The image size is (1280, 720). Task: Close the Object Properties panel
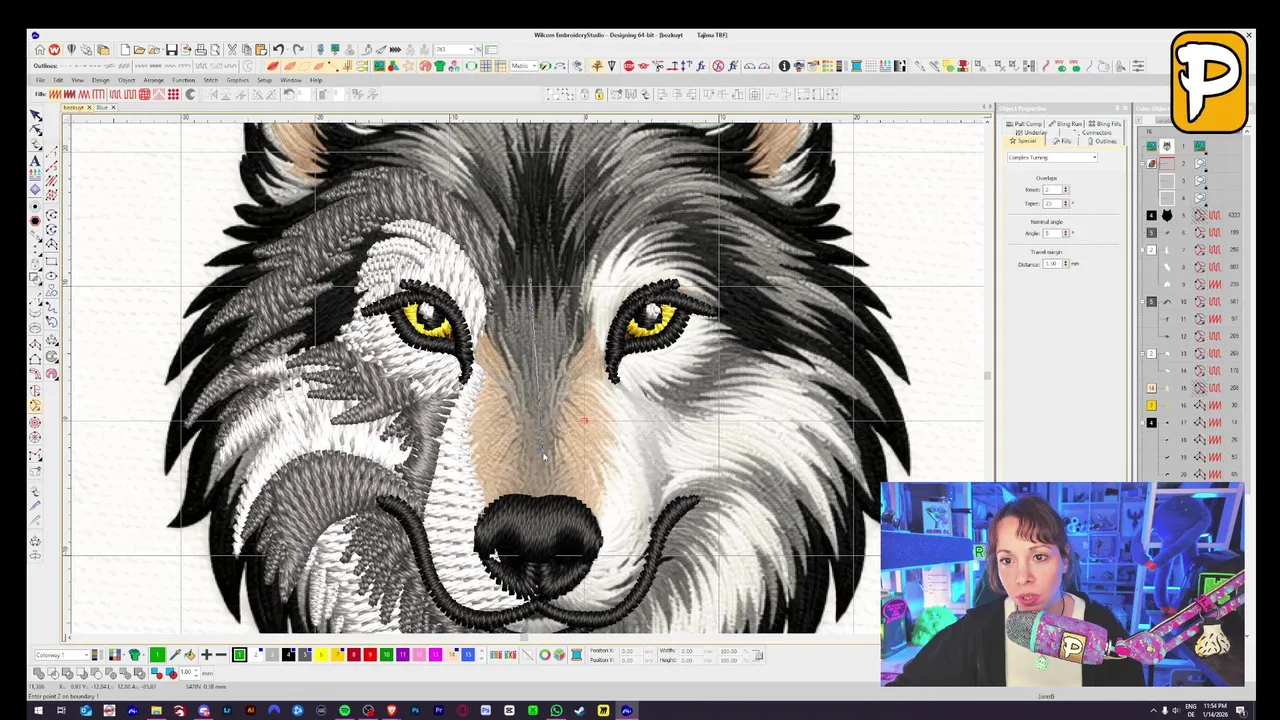point(1125,108)
